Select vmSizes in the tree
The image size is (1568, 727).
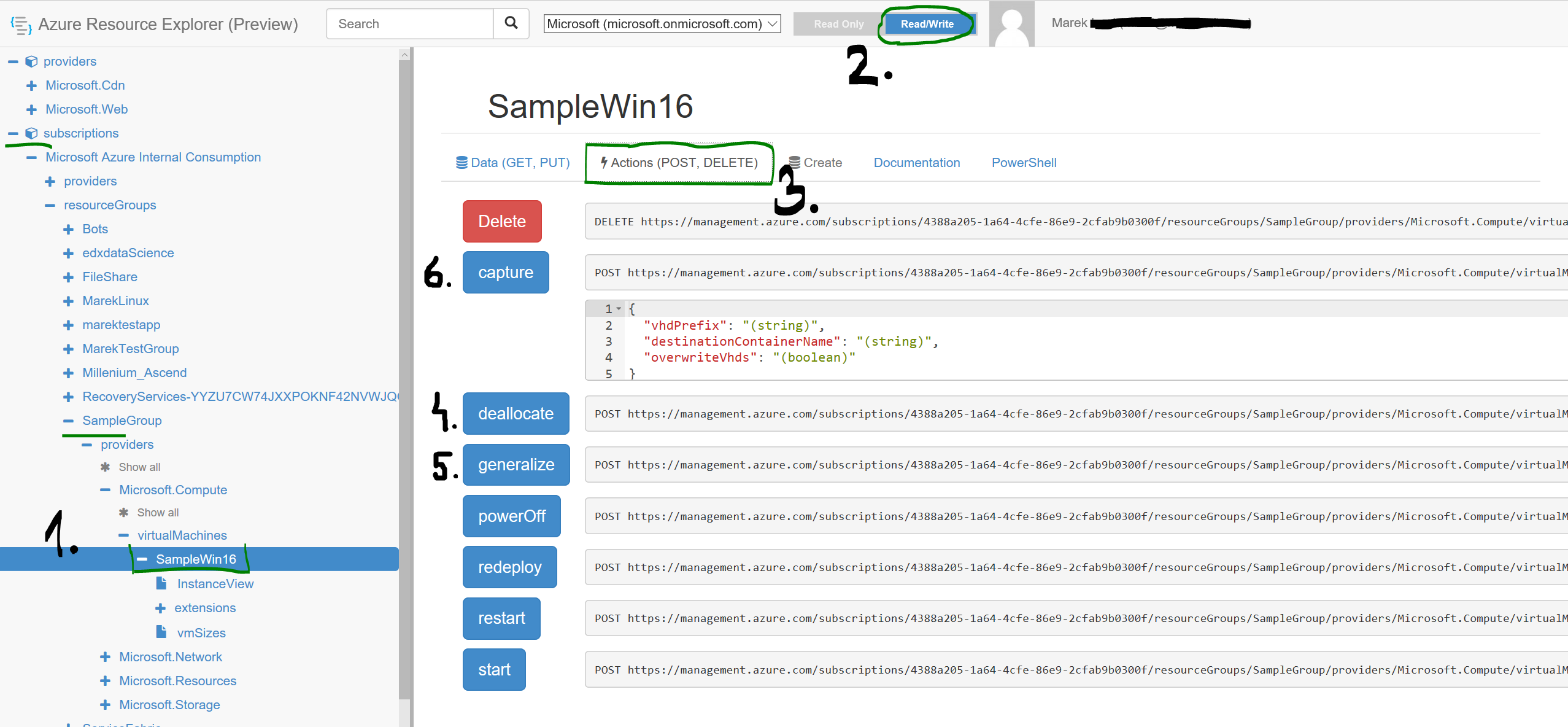tap(201, 633)
